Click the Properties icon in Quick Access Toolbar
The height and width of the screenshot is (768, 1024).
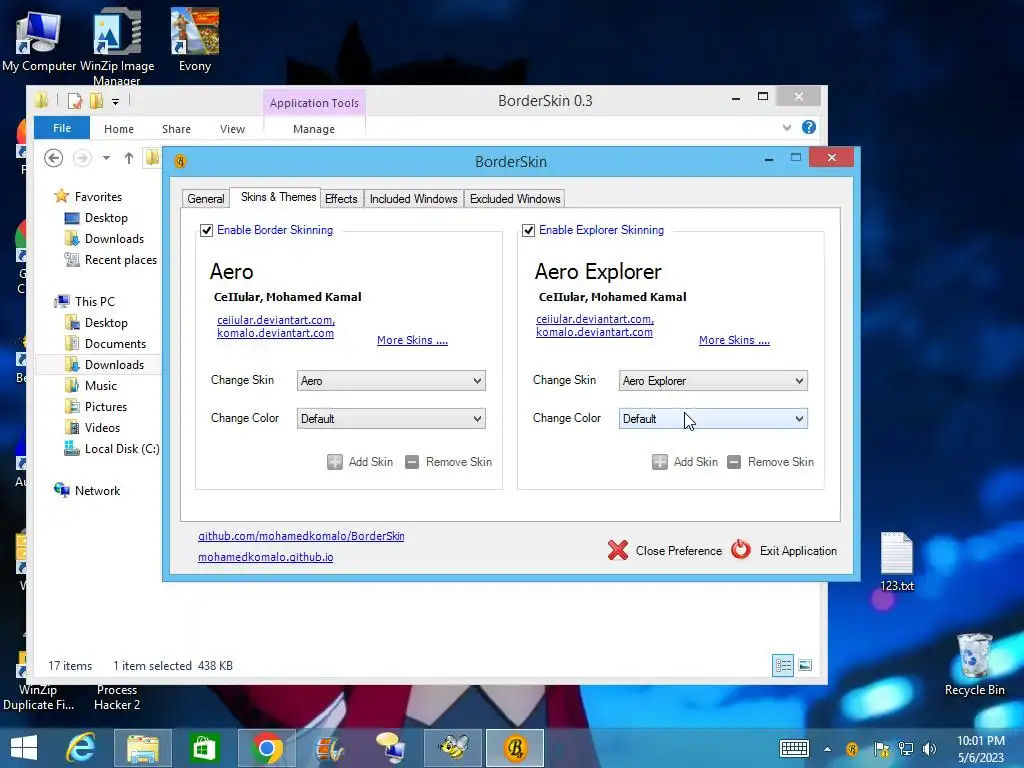(x=75, y=101)
